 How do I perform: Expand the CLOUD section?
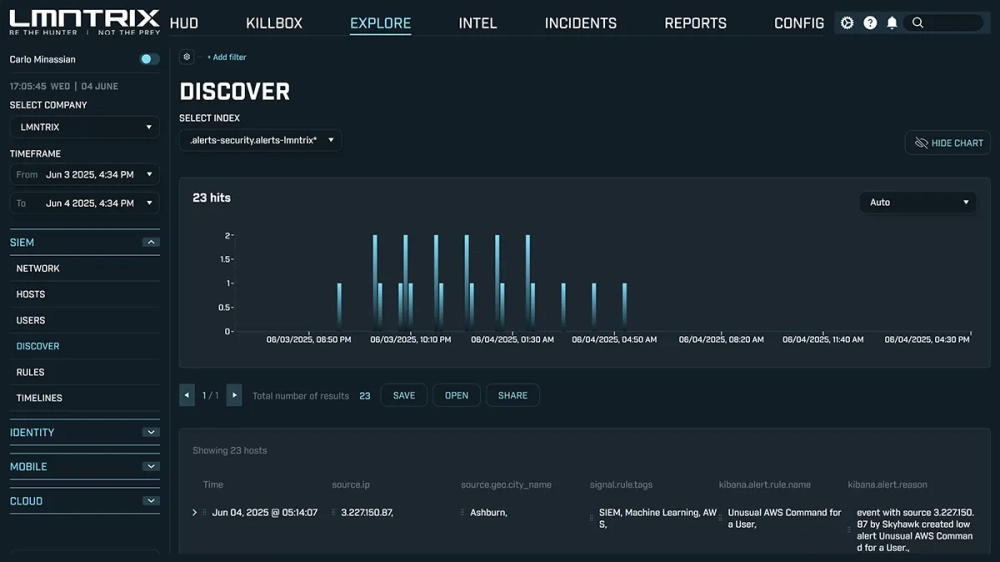tap(151, 501)
